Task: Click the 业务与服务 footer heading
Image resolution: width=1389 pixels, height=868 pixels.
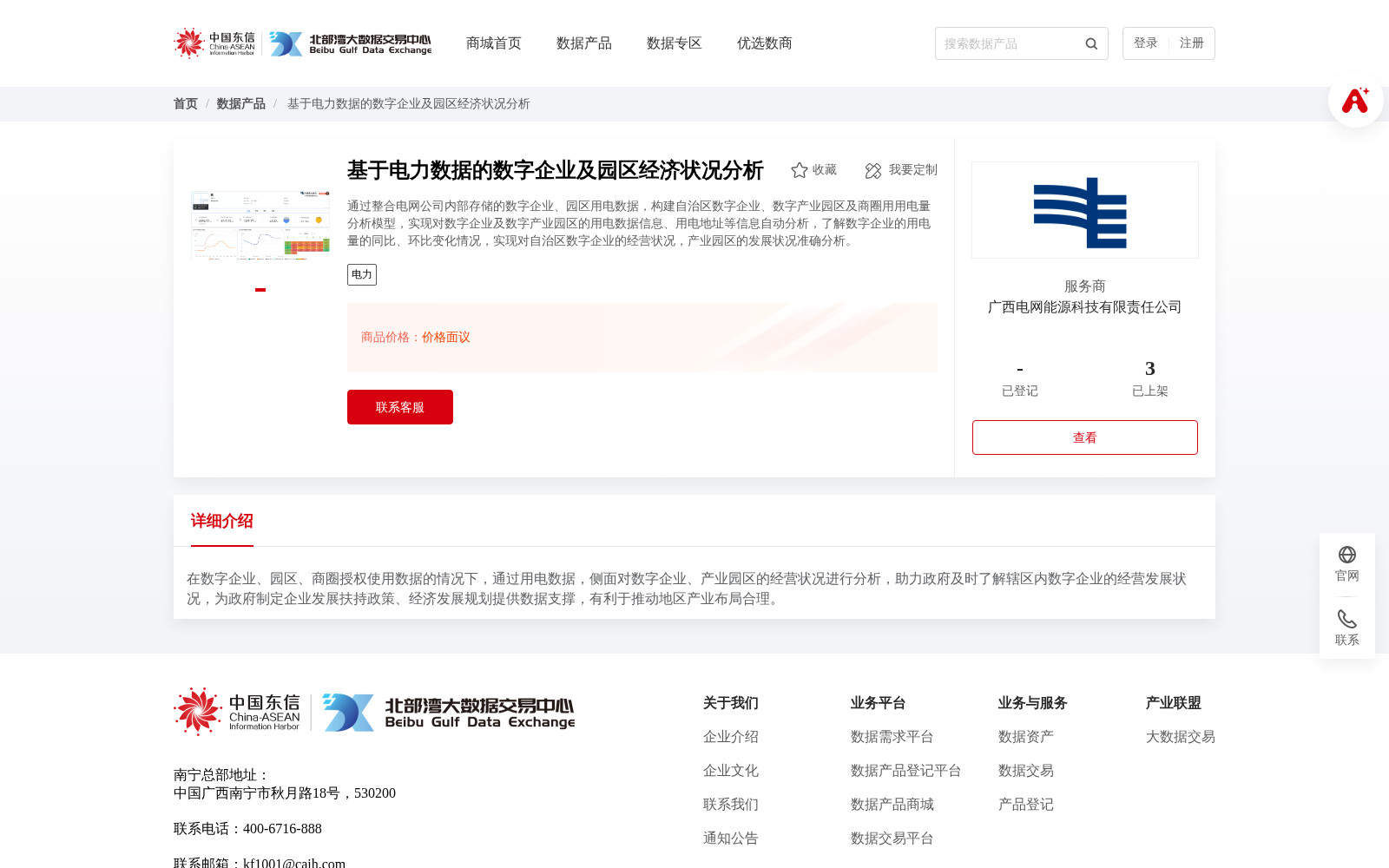Action: click(x=1033, y=703)
